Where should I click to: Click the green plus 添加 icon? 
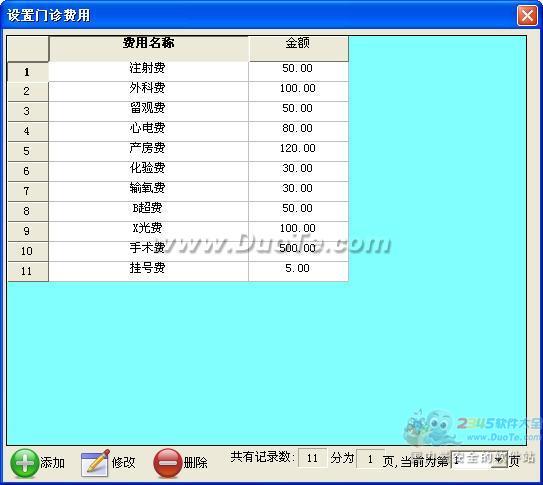pyautogui.click(x=24, y=463)
